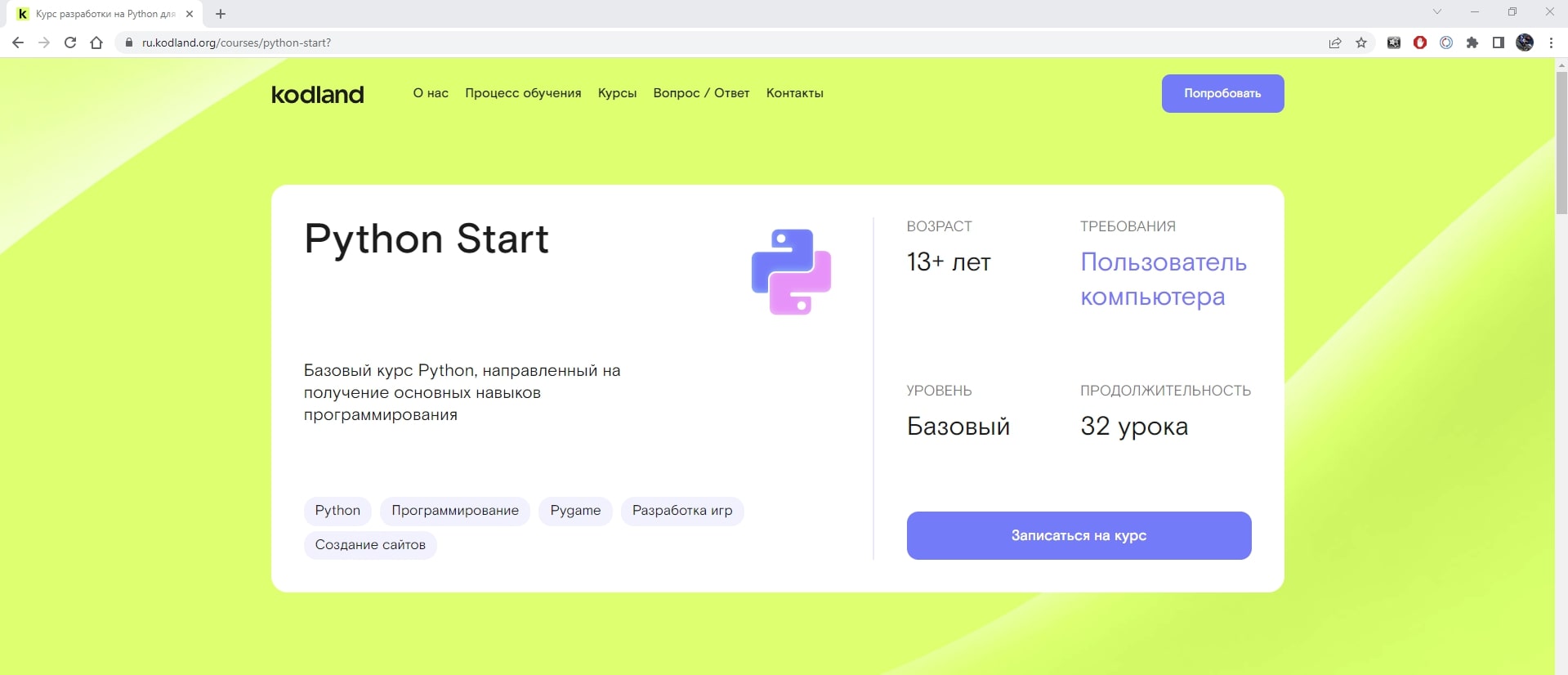This screenshot has width=1568, height=675.
Task: Click the ТРЕБОВАНИЯ label
Action: tap(1128, 226)
